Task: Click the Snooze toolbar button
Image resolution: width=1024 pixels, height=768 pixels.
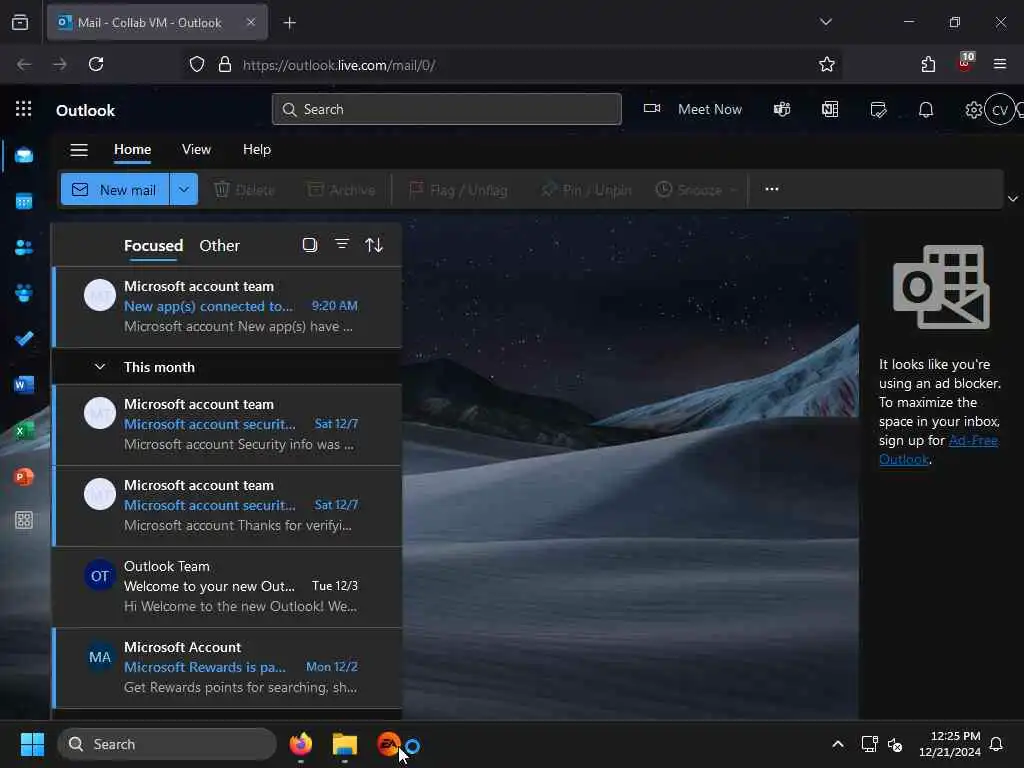Action: [689, 190]
